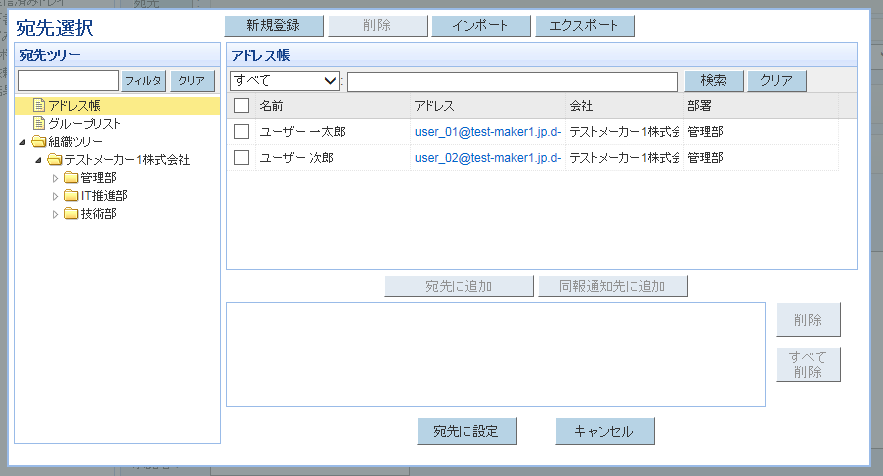The width and height of the screenshot is (883, 476).
Task: Click the グループリスト document icon
Action: [39, 124]
